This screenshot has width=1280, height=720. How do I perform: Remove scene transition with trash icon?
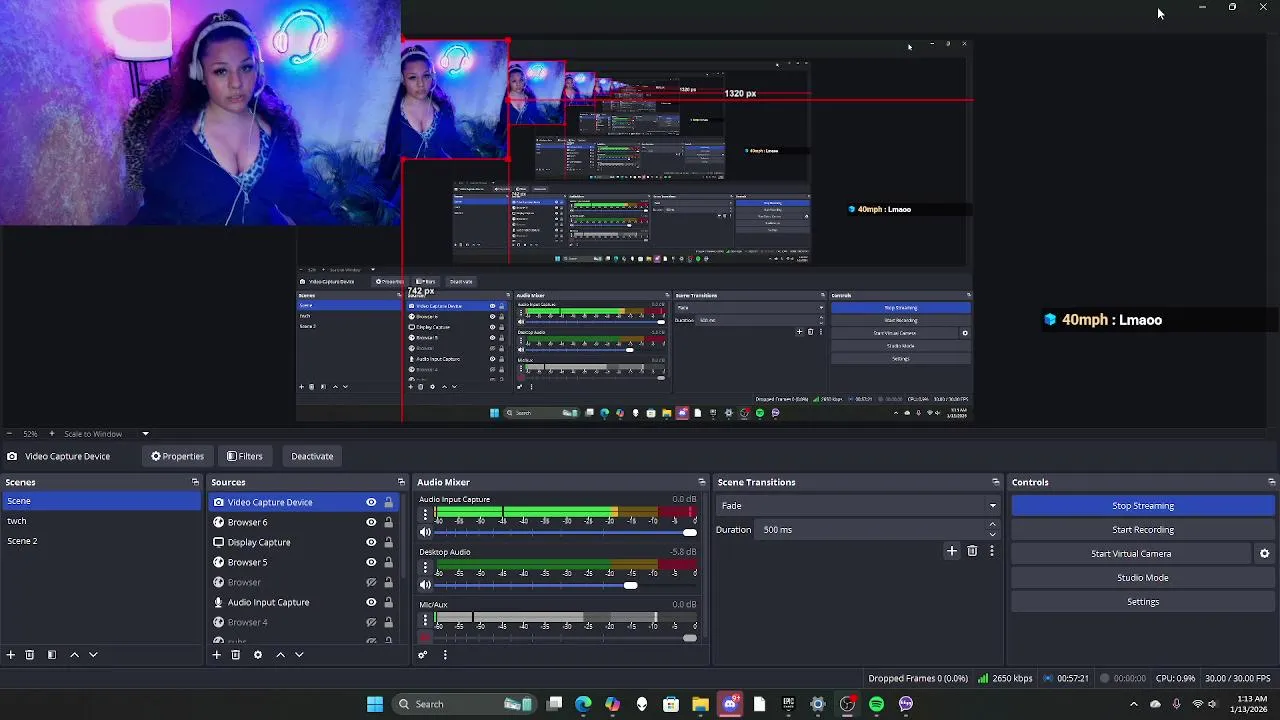972,551
